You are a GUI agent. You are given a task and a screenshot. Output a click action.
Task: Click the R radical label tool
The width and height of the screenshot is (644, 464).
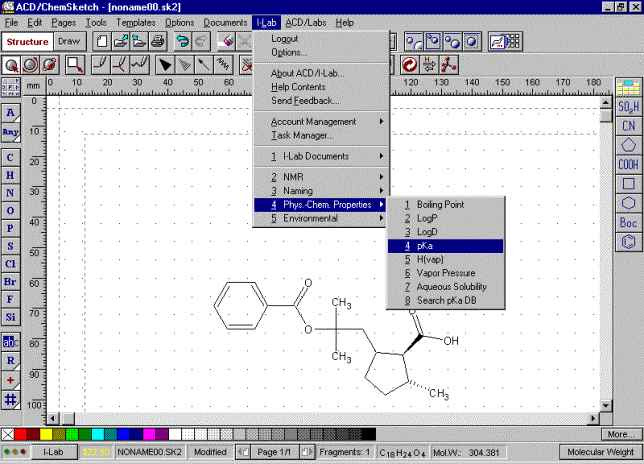10,361
